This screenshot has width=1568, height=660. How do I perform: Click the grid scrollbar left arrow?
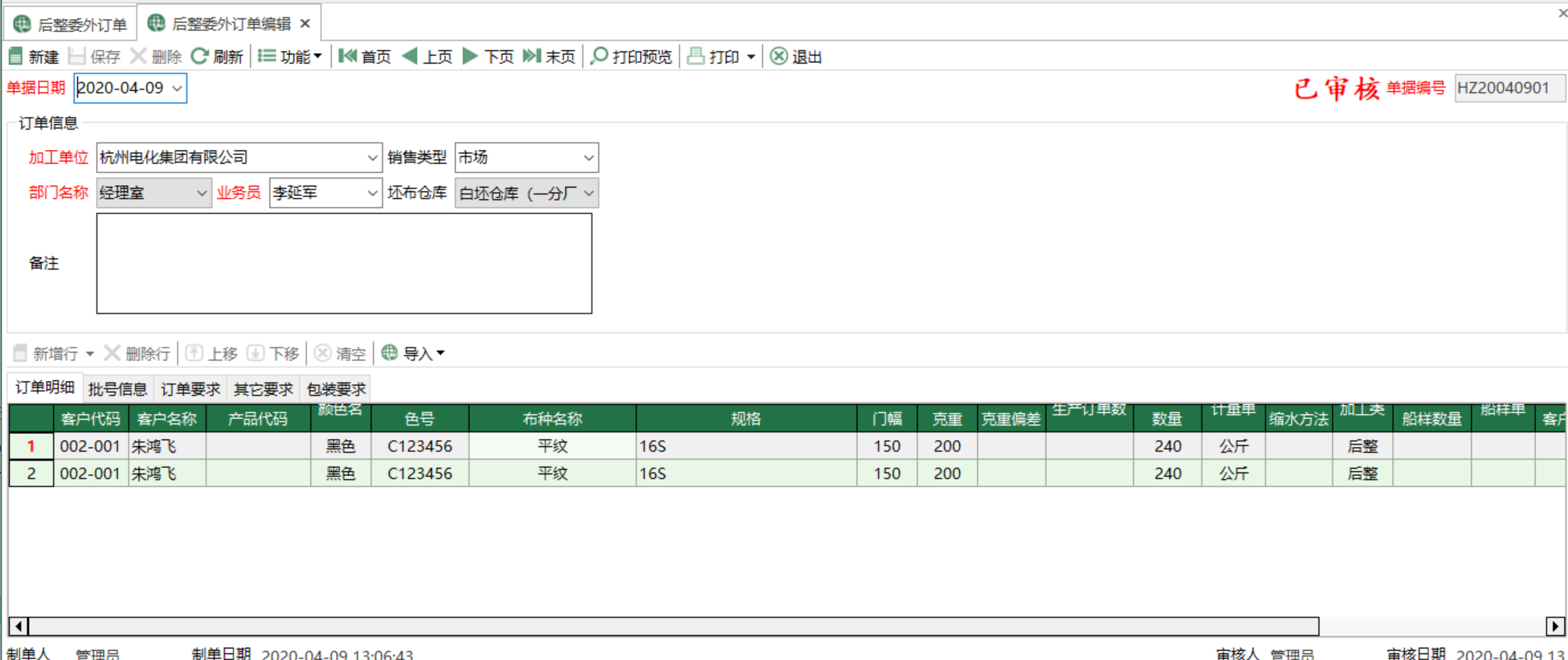(18, 626)
